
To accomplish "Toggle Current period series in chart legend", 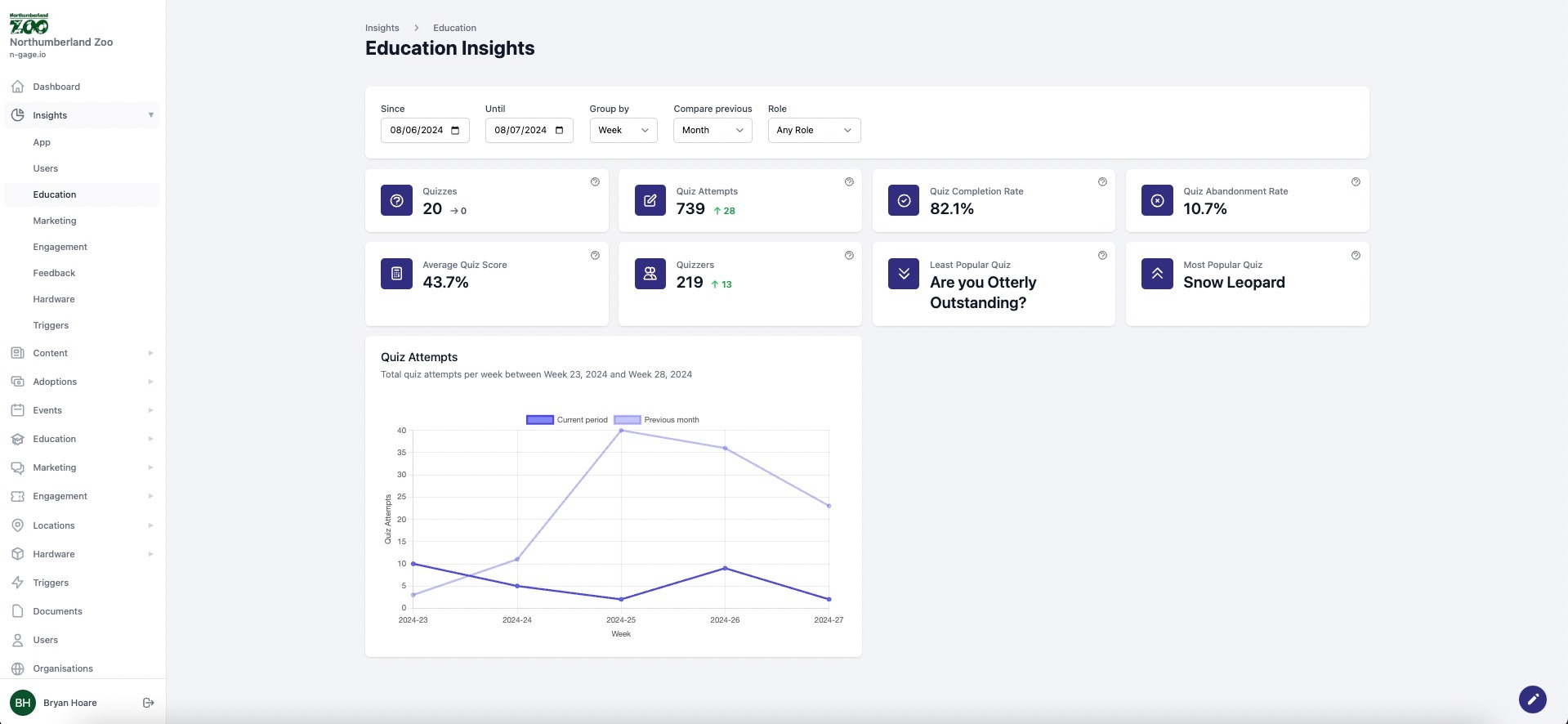I will (540, 420).
